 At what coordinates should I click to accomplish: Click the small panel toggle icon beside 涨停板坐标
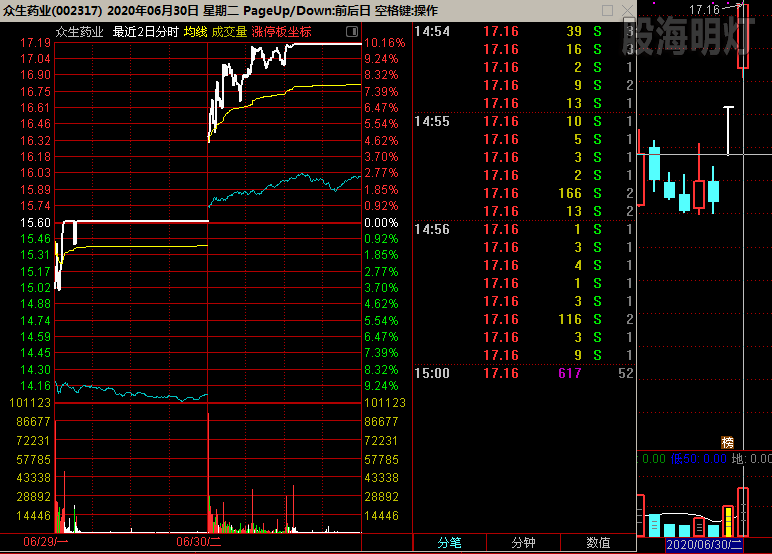point(352,32)
